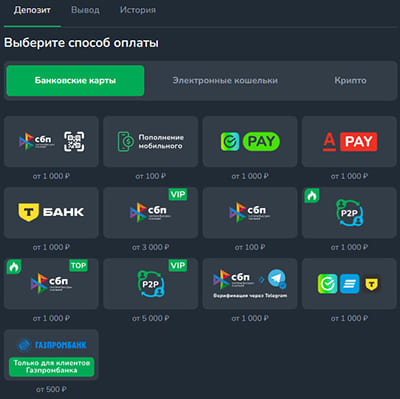Click the от 5 000 ₽ minimum amount text

click(151, 318)
